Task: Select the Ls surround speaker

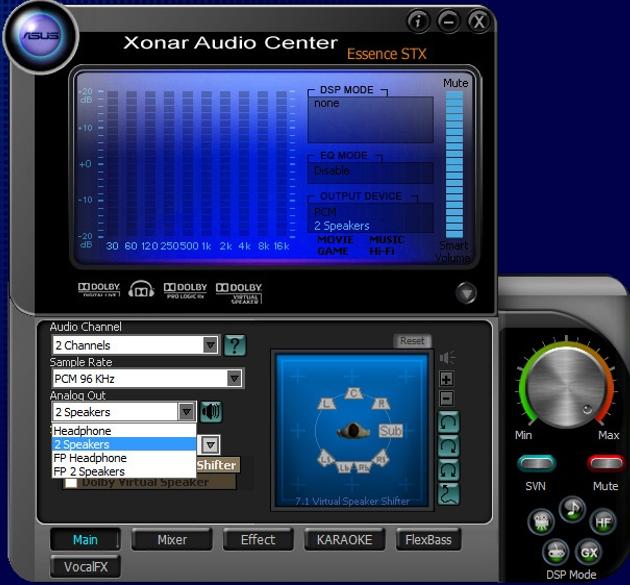Action: pos(325,458)
